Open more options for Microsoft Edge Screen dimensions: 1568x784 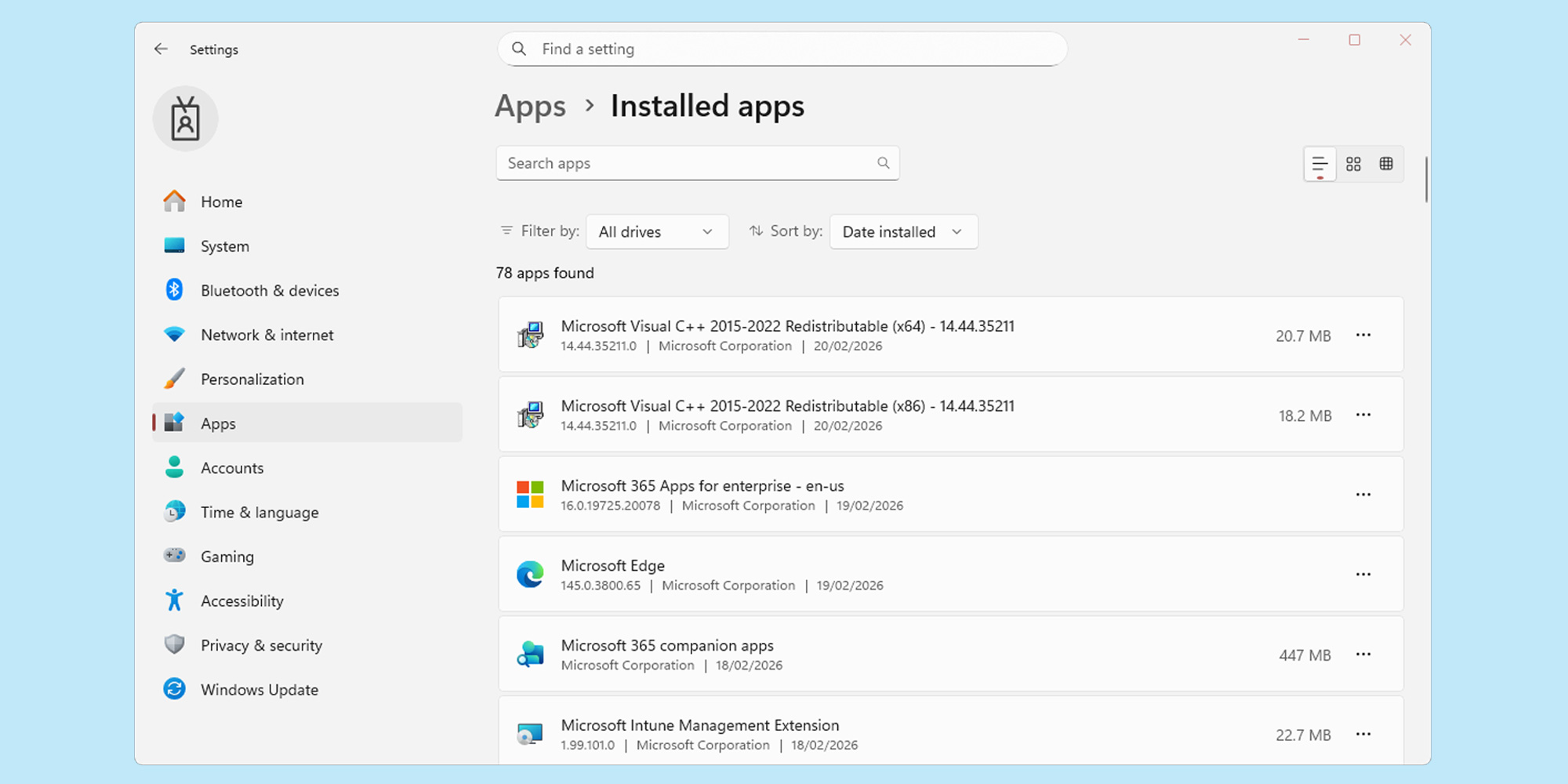click(x=1363, y=574)
